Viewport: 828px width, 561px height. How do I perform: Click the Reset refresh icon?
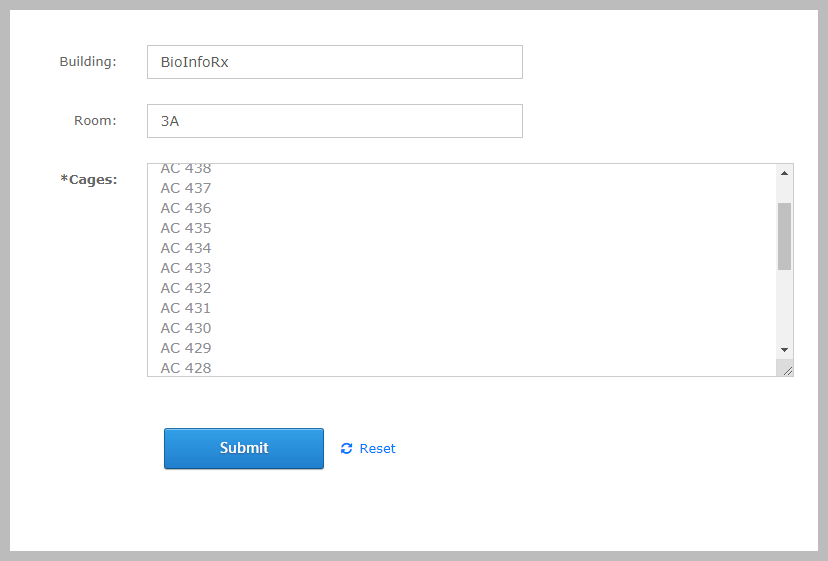click(346, 449)
